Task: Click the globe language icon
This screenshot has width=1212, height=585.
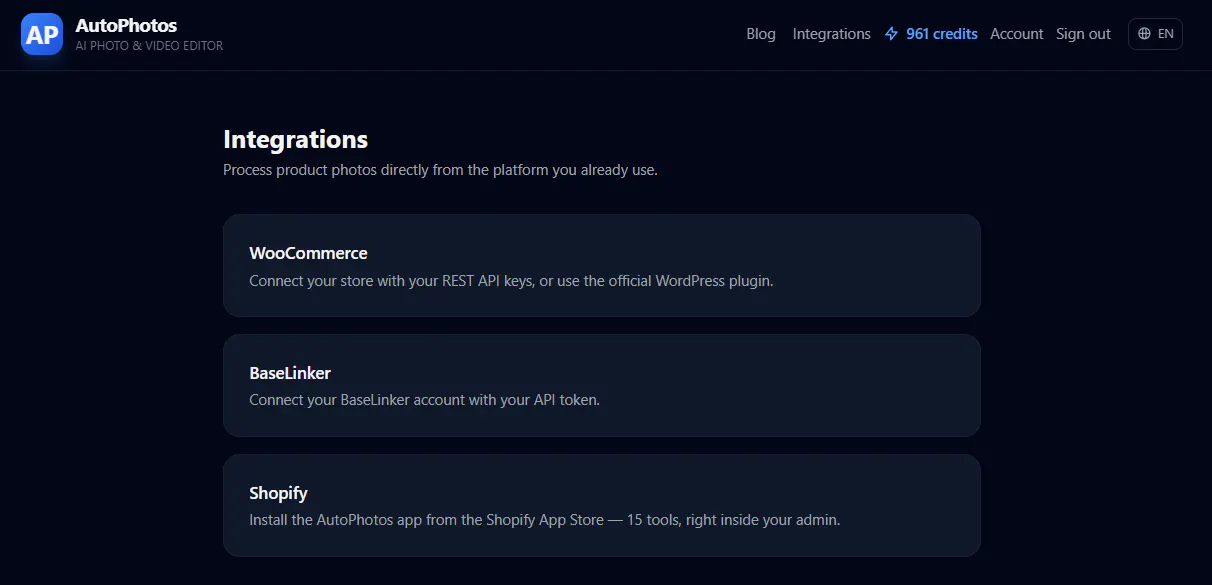Action: coord(1145,34)
